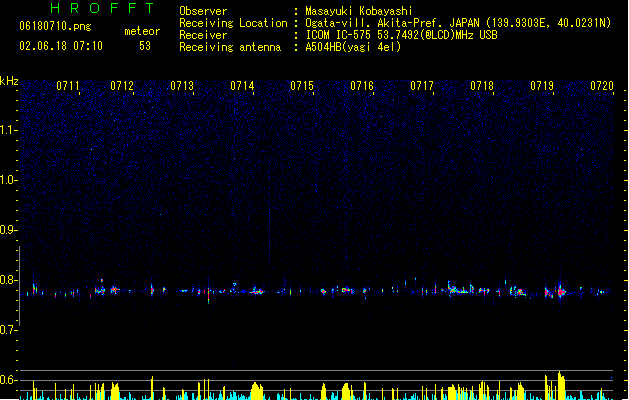Click the 0715 time marker

(302, 86)
